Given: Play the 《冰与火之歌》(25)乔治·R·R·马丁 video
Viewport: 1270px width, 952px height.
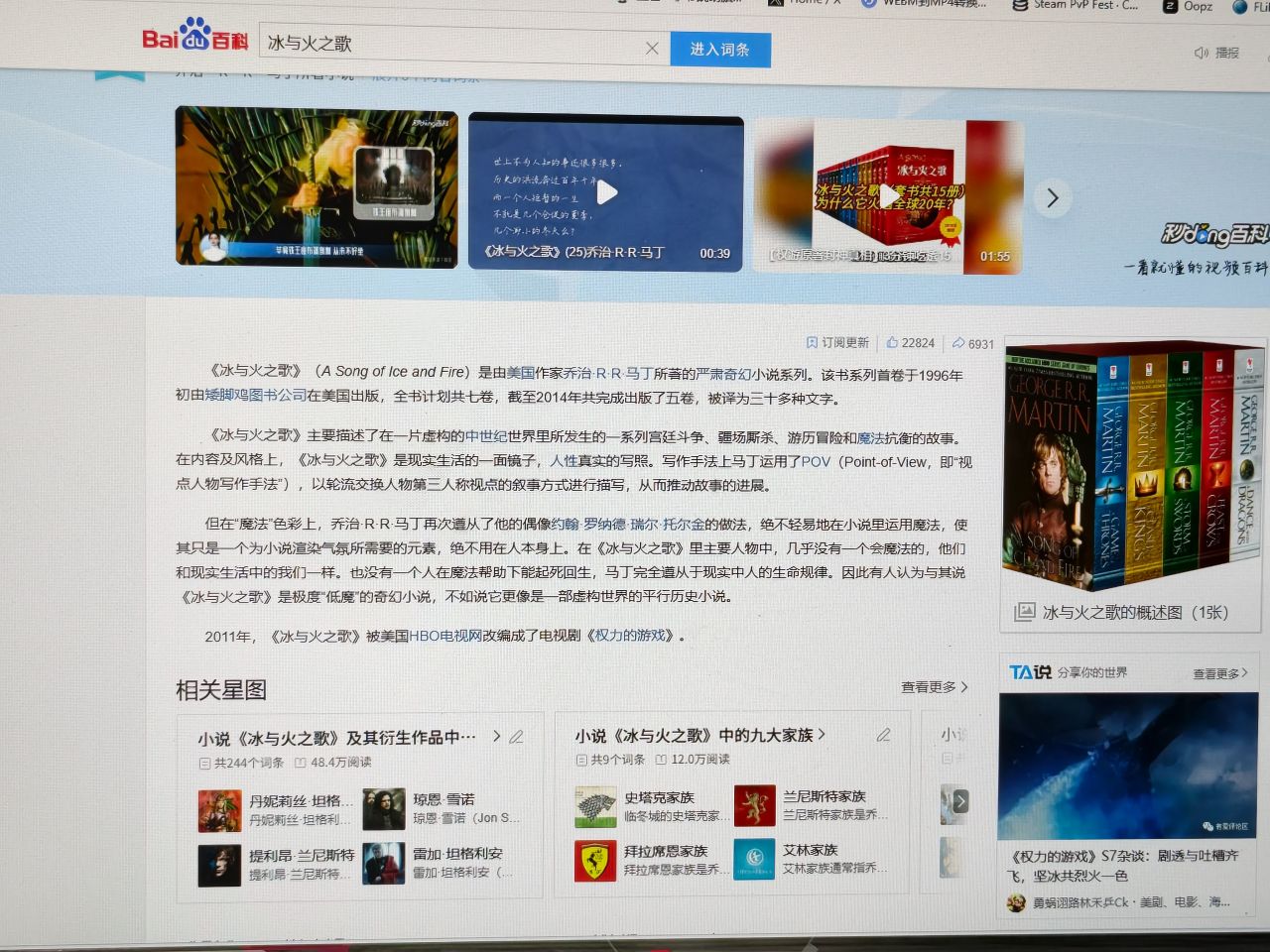Looking at the screenshot, I should pyautogui.click(x=606, y=191).
